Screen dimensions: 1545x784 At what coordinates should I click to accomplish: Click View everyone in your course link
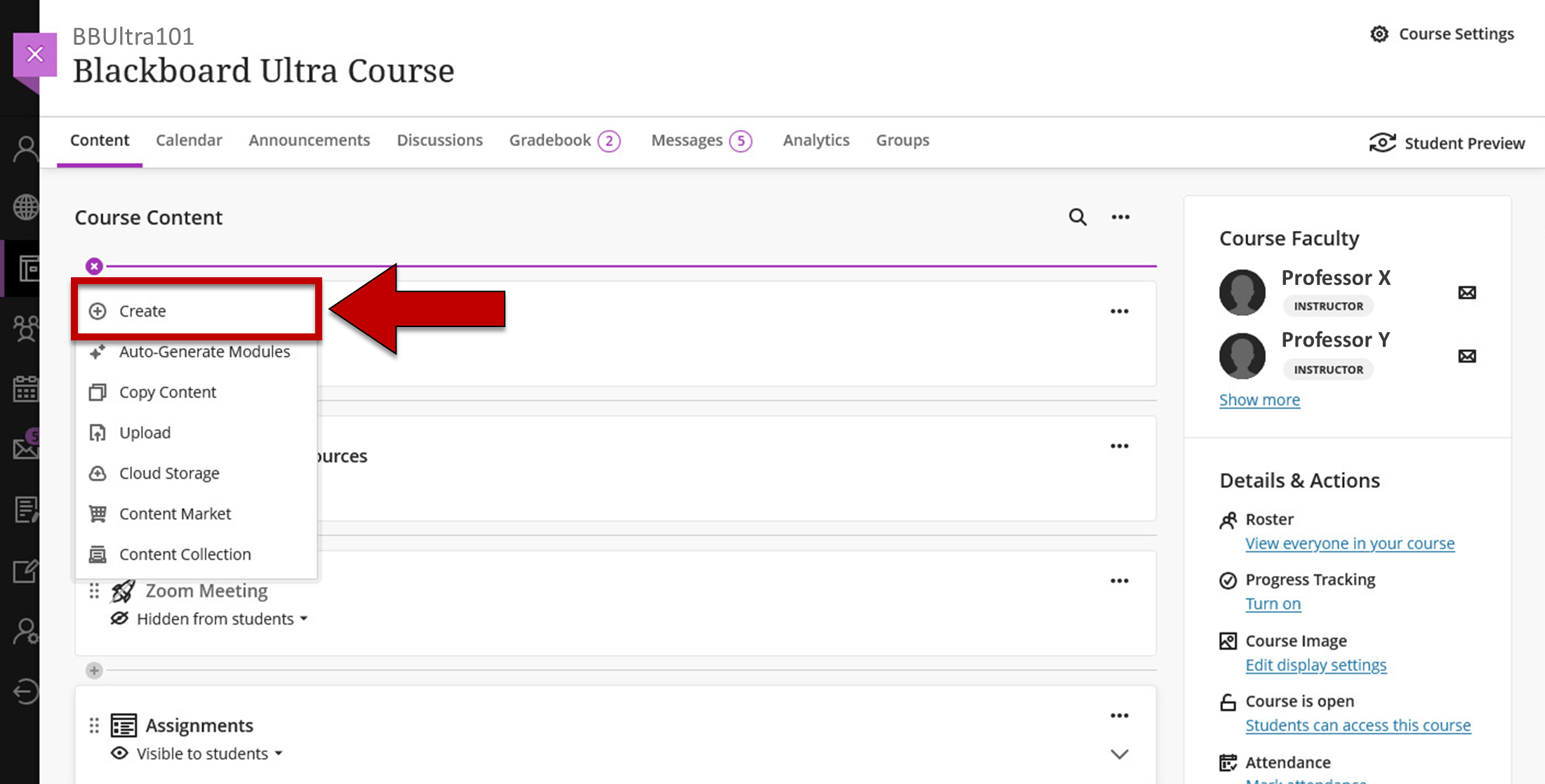1350,543
